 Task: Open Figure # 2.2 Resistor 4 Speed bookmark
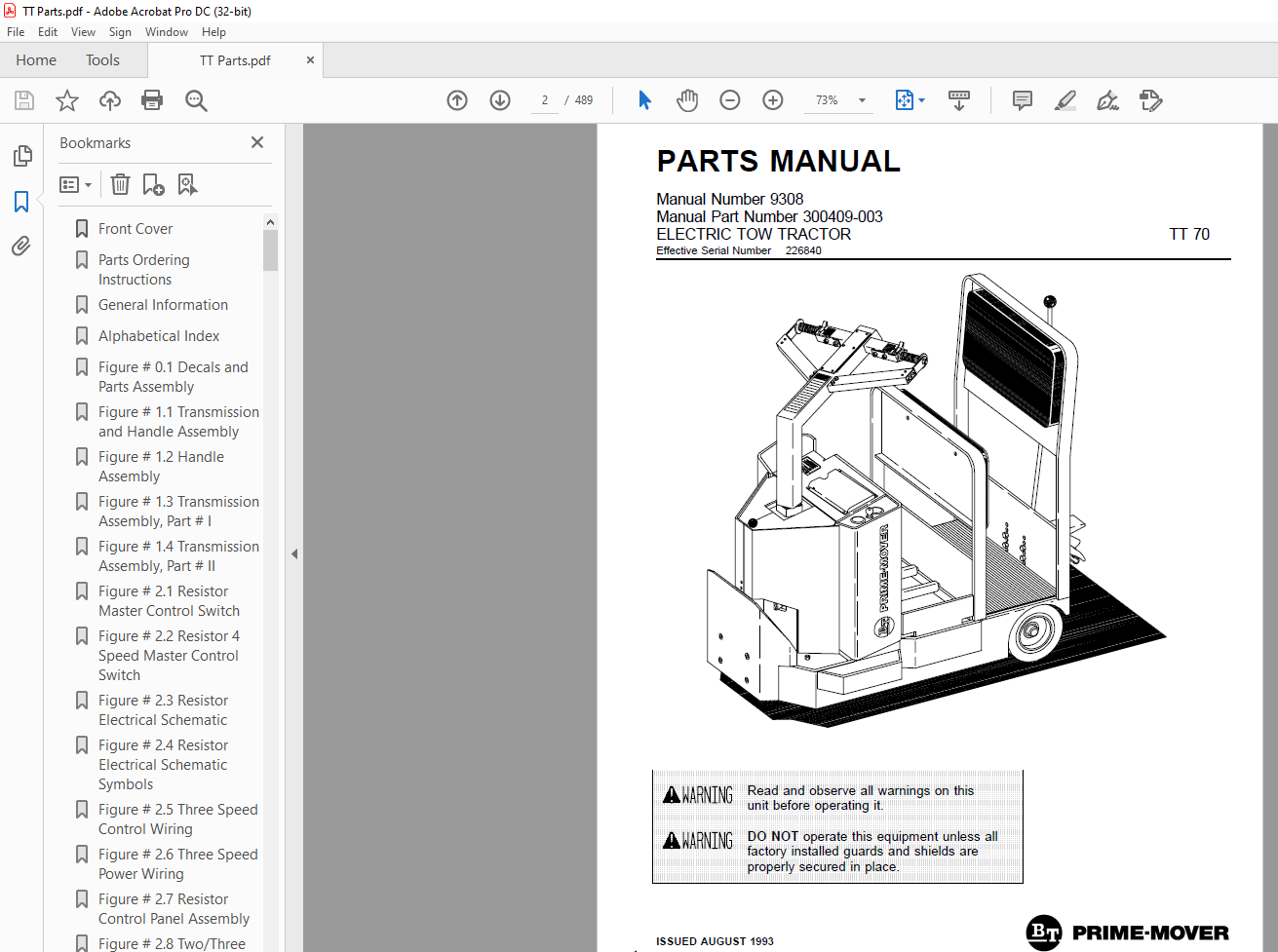(x=169, y=656)
